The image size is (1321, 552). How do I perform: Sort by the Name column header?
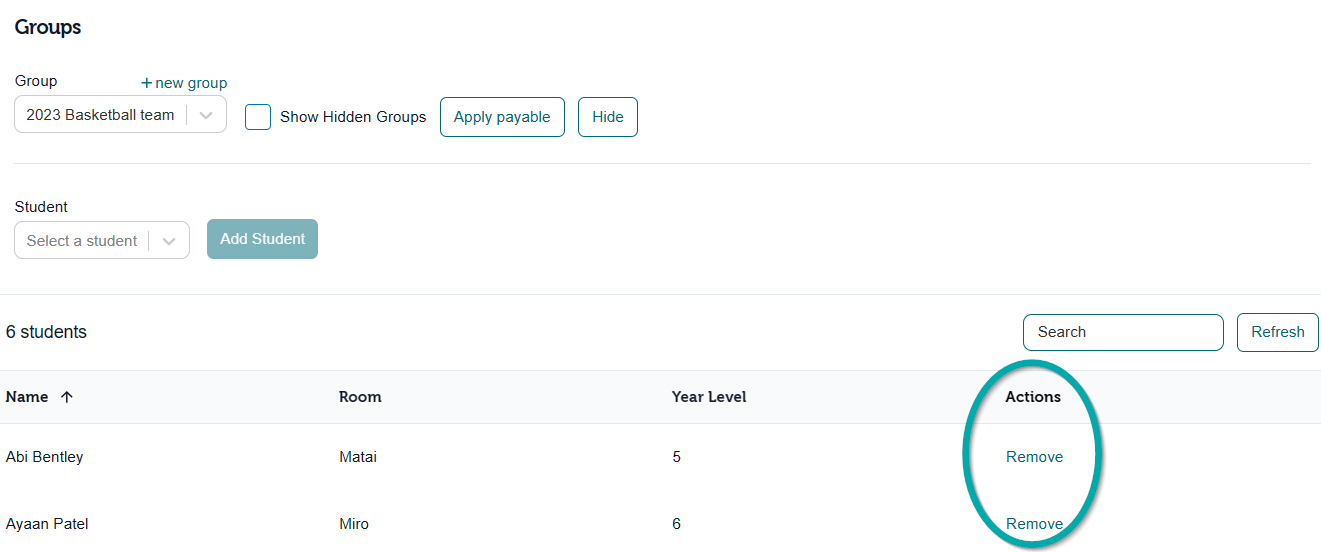coord(27,397)
